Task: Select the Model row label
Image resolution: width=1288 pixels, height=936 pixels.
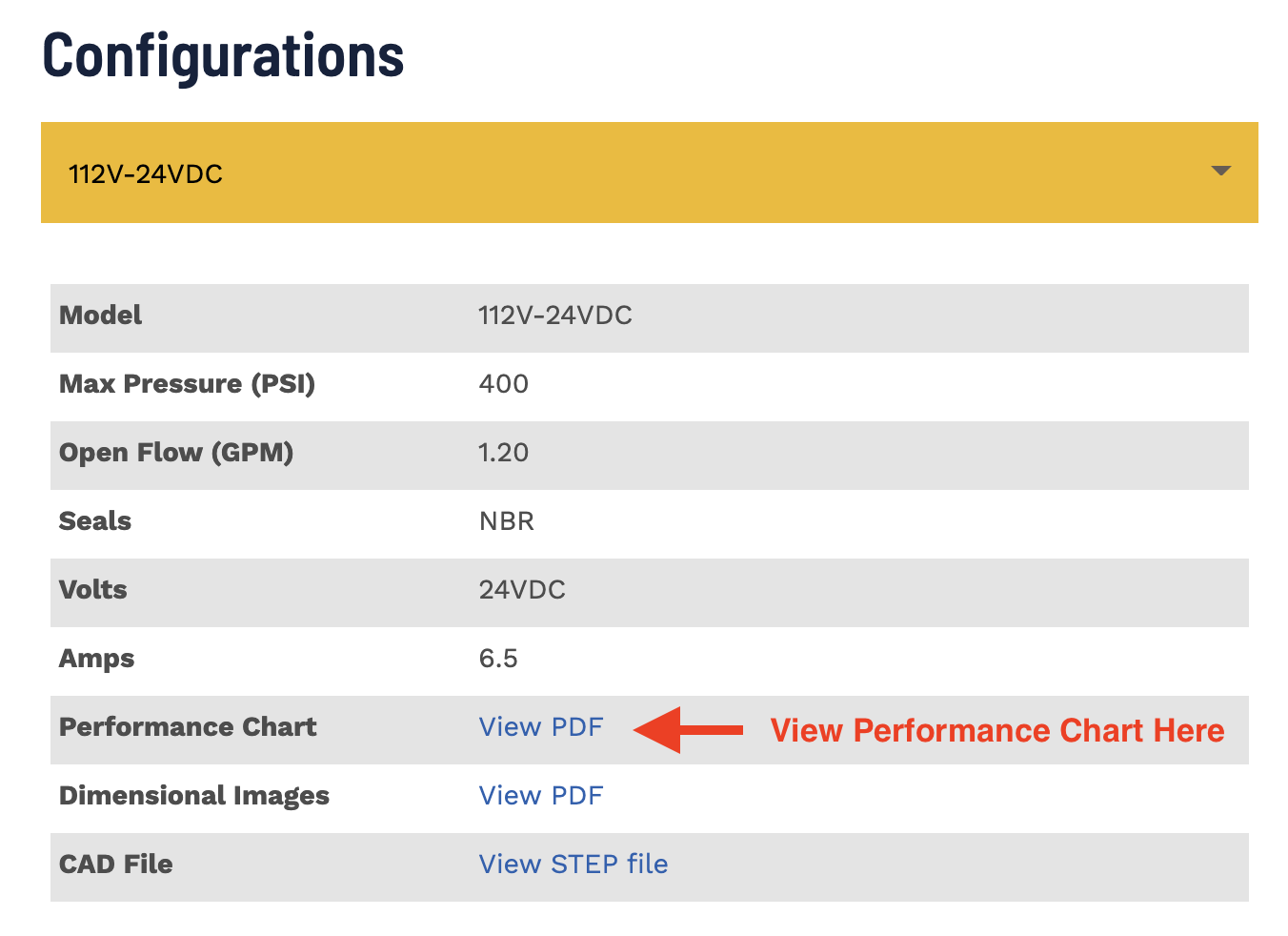Action: pos(100,315)
